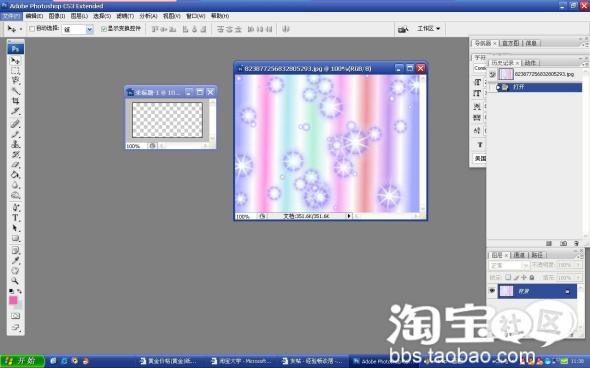Click the 开始 Start button
590x368 pixels.
click(22, 361)
